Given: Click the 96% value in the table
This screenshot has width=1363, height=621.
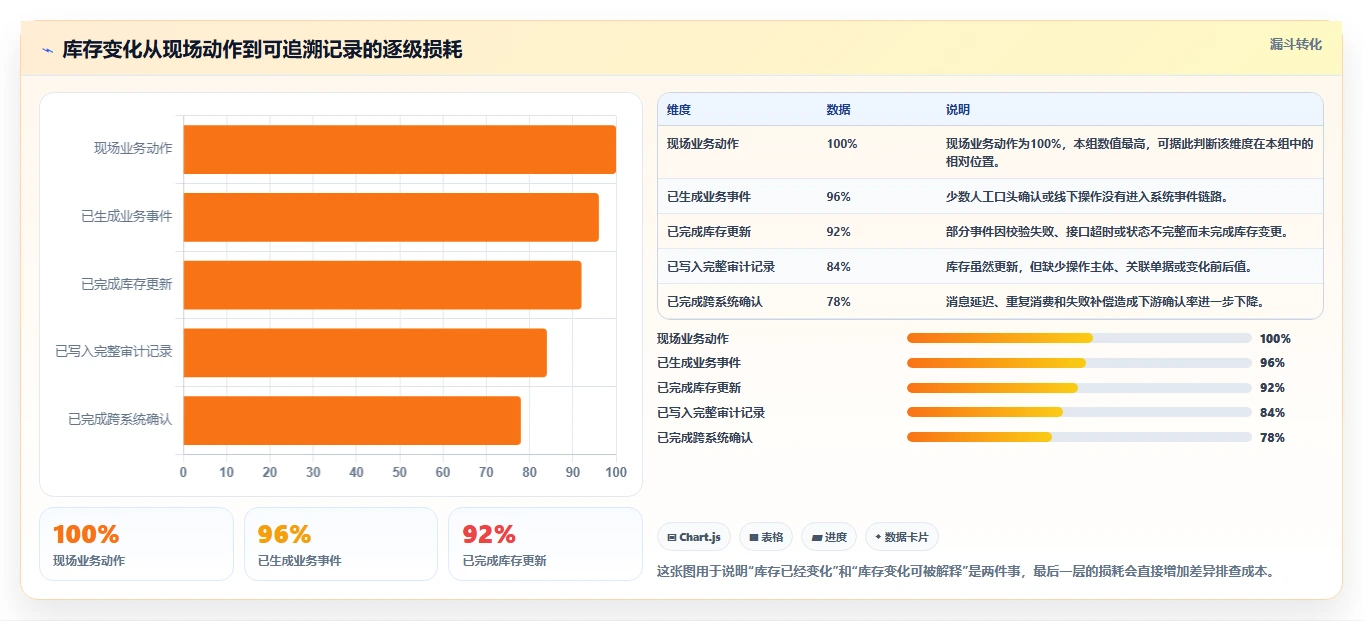Looking at the screenshot, I should (839, 197).
